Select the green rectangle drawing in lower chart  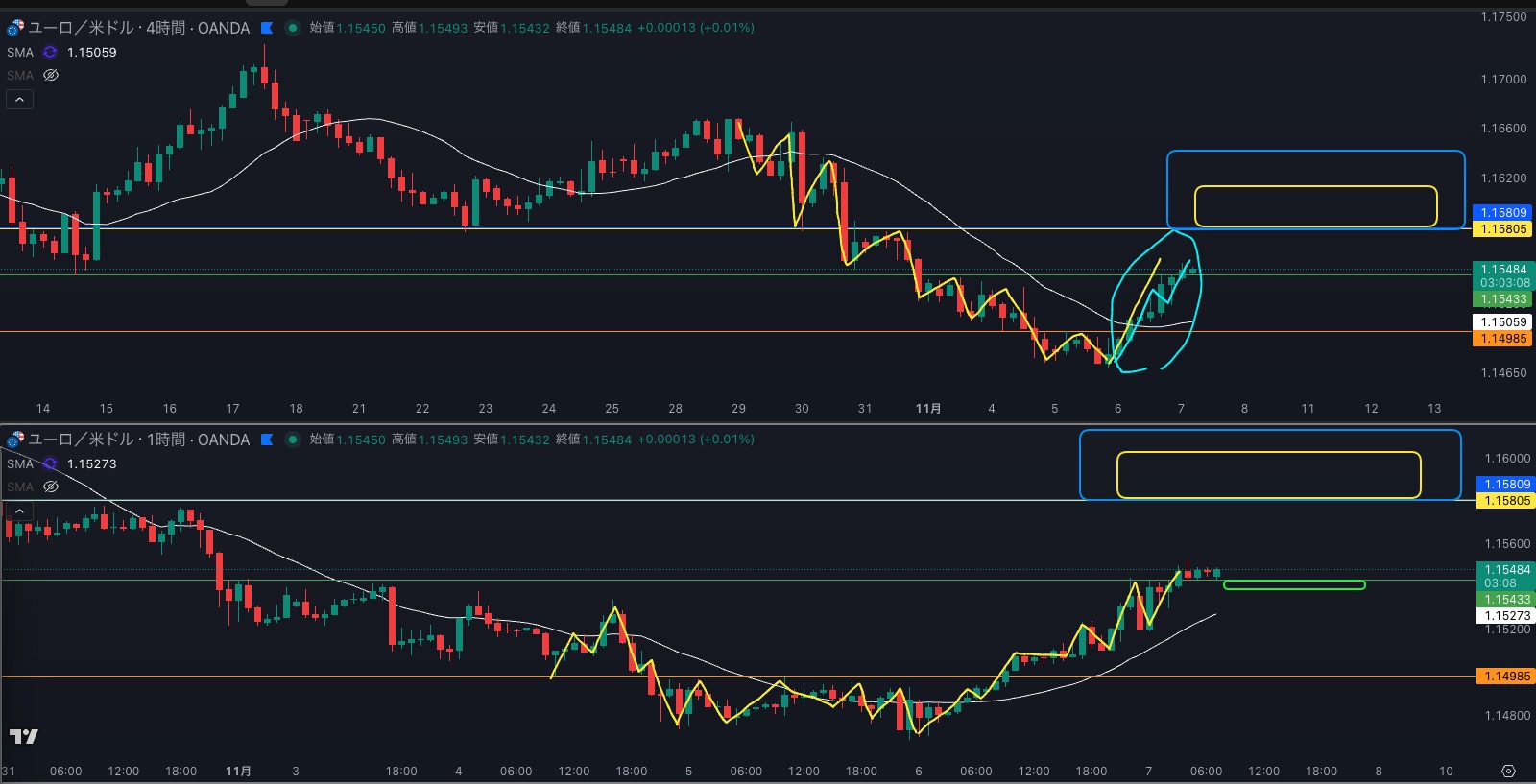click(x=1293, y=584)
